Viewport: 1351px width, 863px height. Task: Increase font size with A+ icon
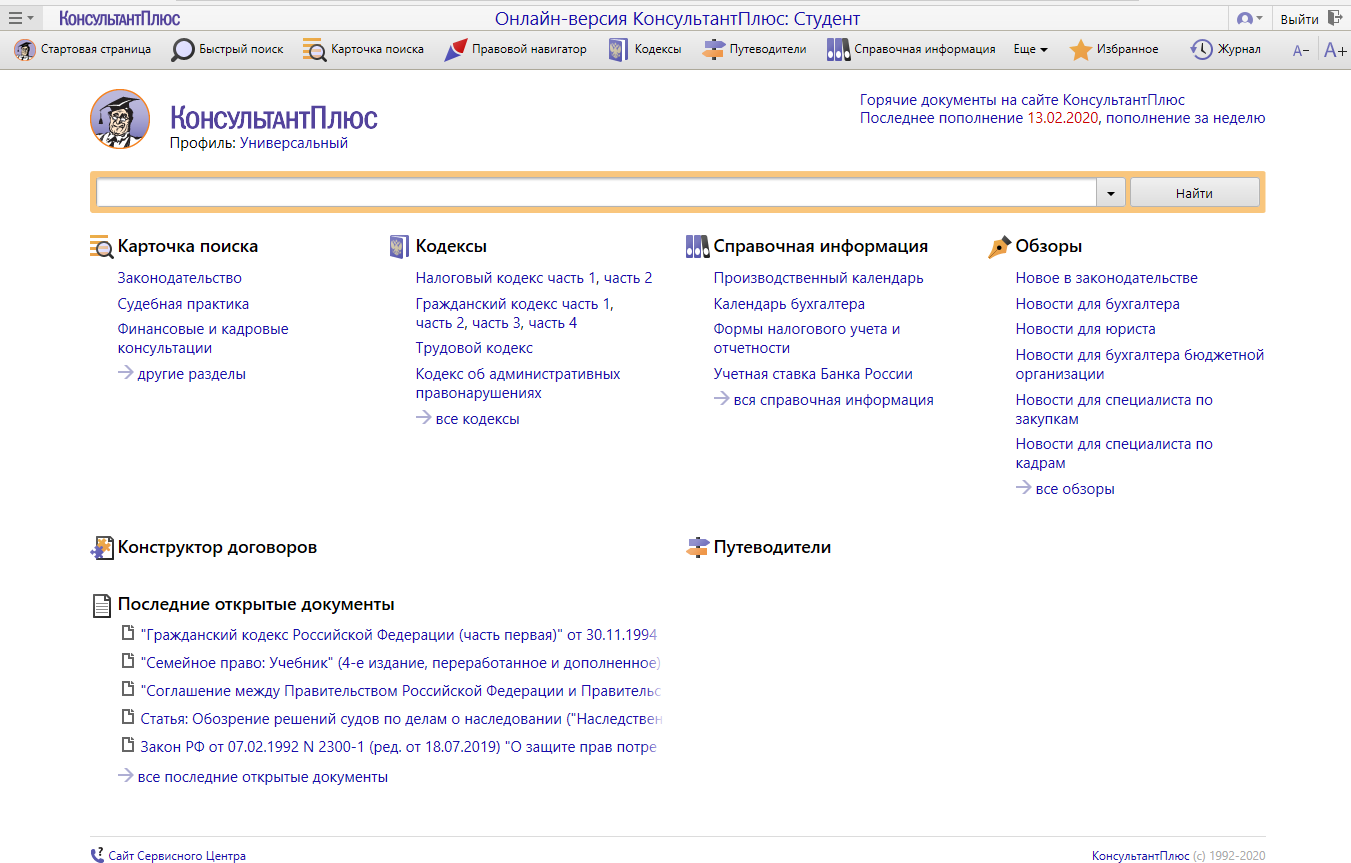pos(1335,50)
